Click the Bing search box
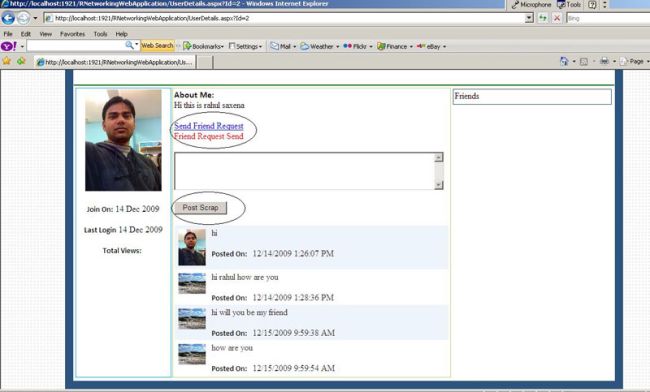Screen dimensions: 650x392 608,18
